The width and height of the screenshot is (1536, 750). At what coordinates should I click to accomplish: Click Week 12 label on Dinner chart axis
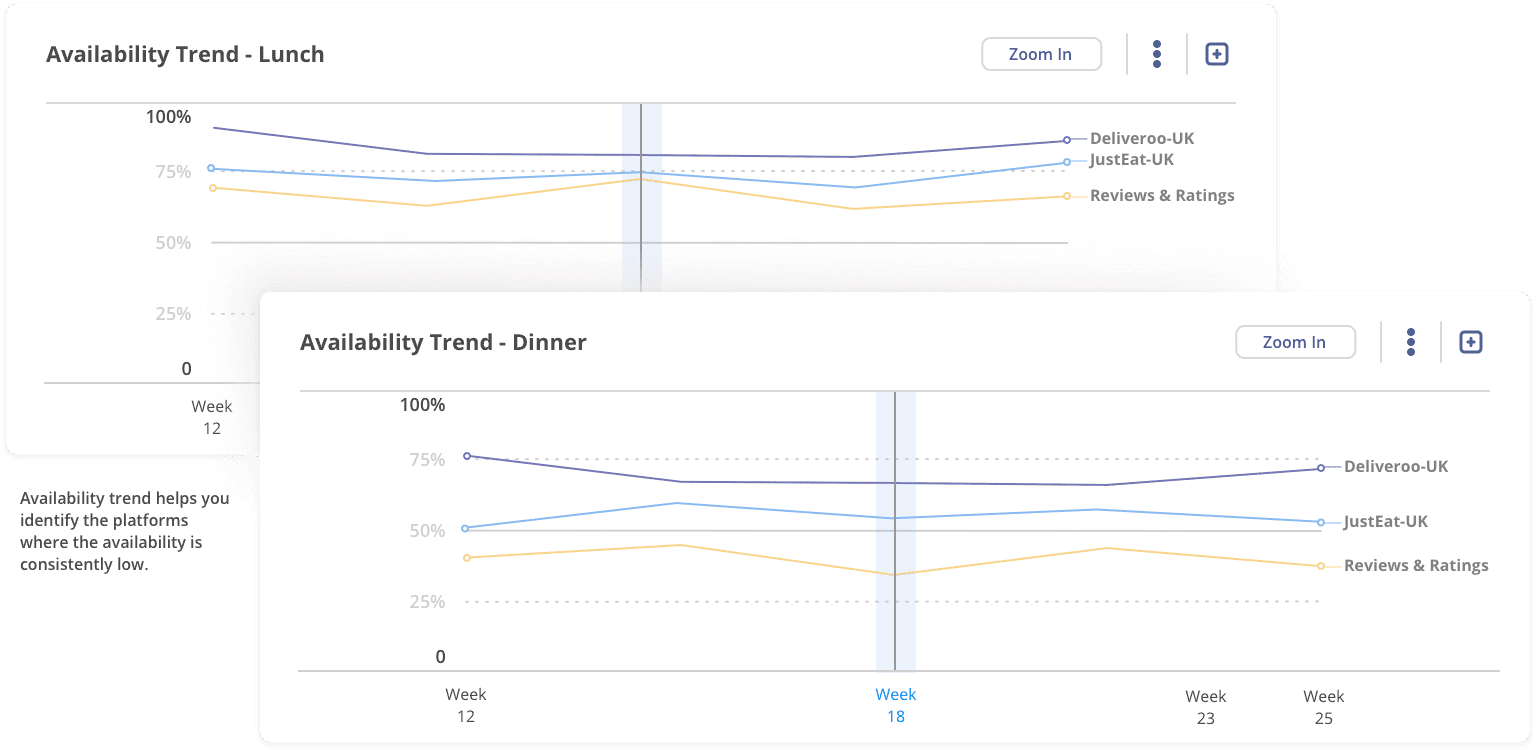click(466, 705)
